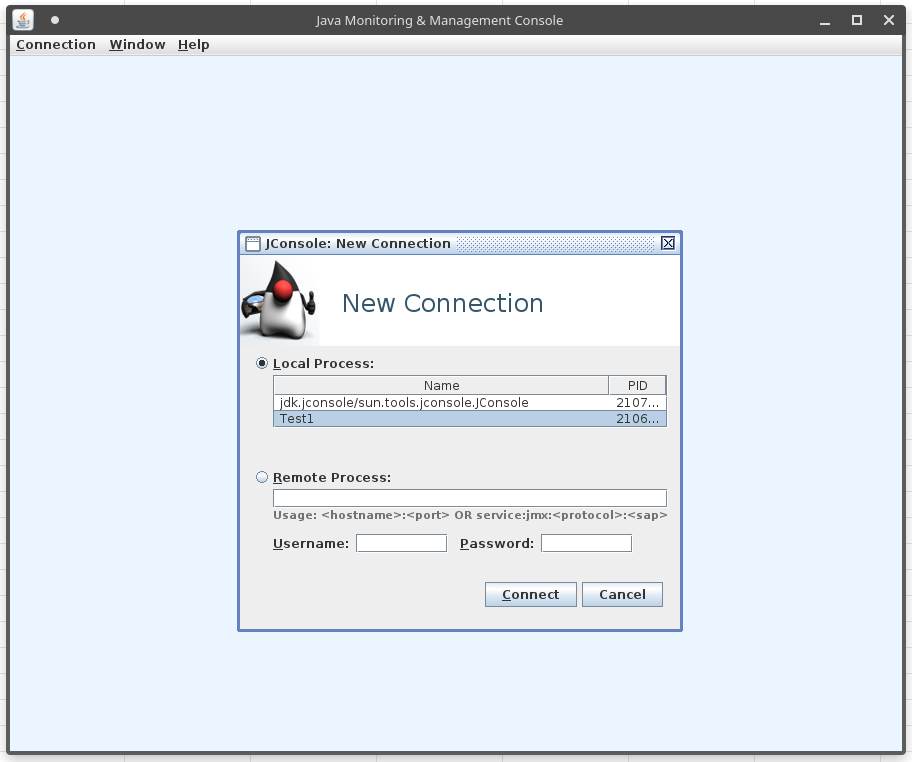Open the Help menu
The image size is (912, 762).
194,45
